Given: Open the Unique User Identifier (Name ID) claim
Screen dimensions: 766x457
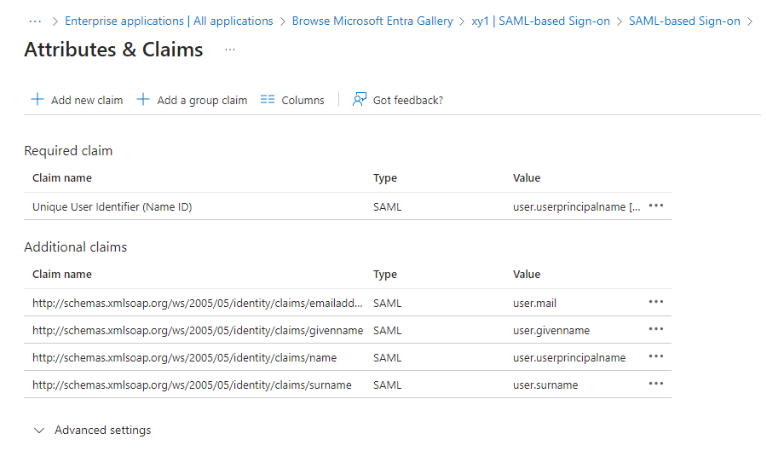Looking at the screenshot, I should point(112,207).
